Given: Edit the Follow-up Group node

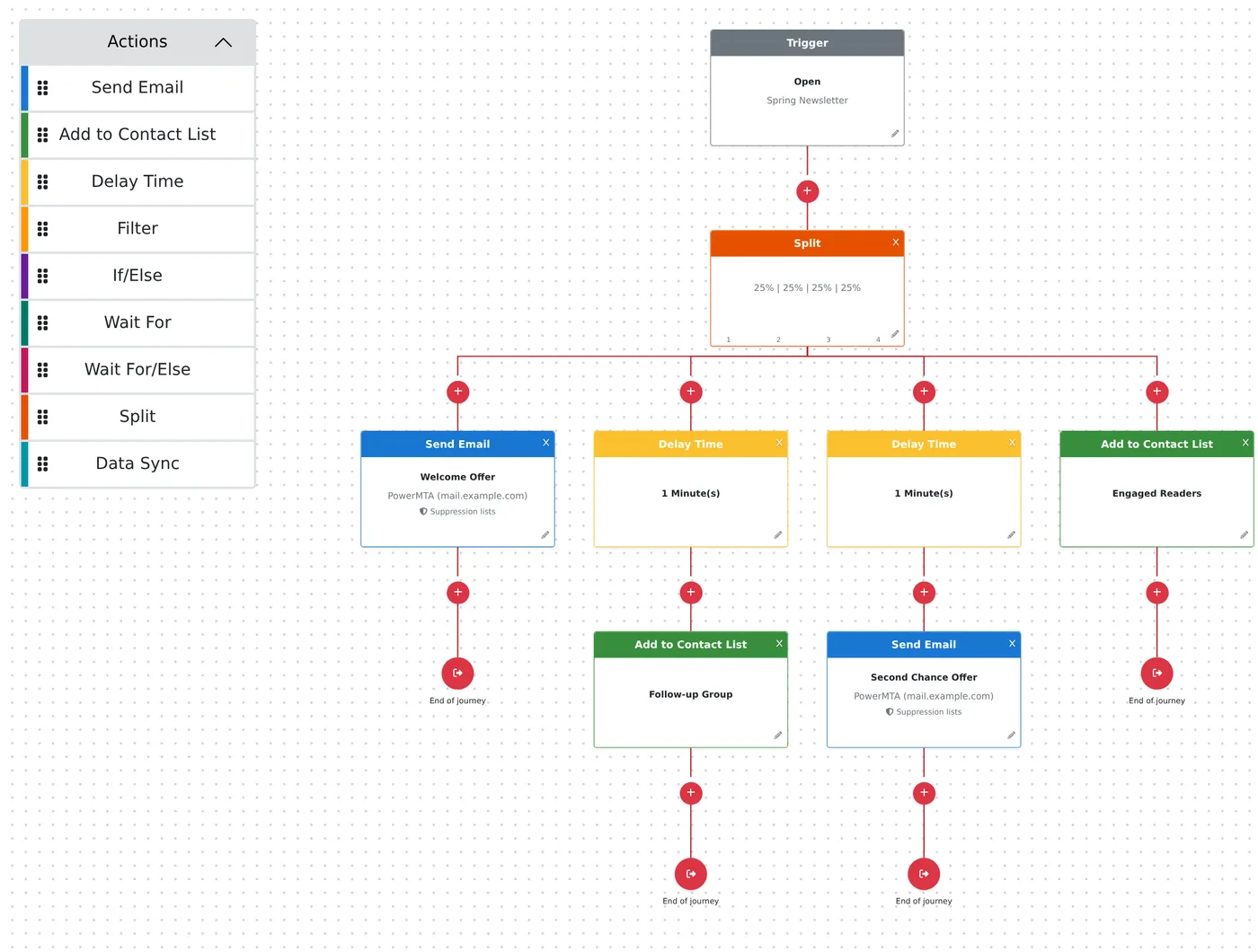Looking at the screenshot, I should (778, 736).
